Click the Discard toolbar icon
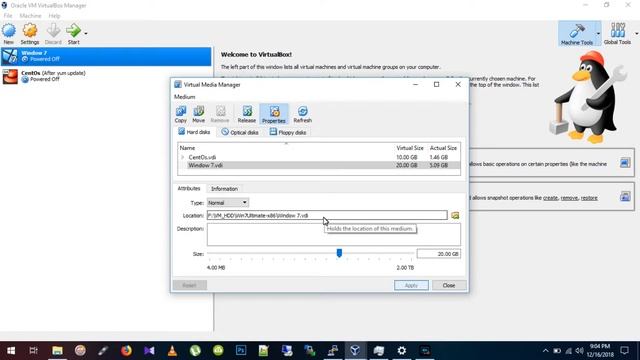Screen dimensions: 640x360 53,33
